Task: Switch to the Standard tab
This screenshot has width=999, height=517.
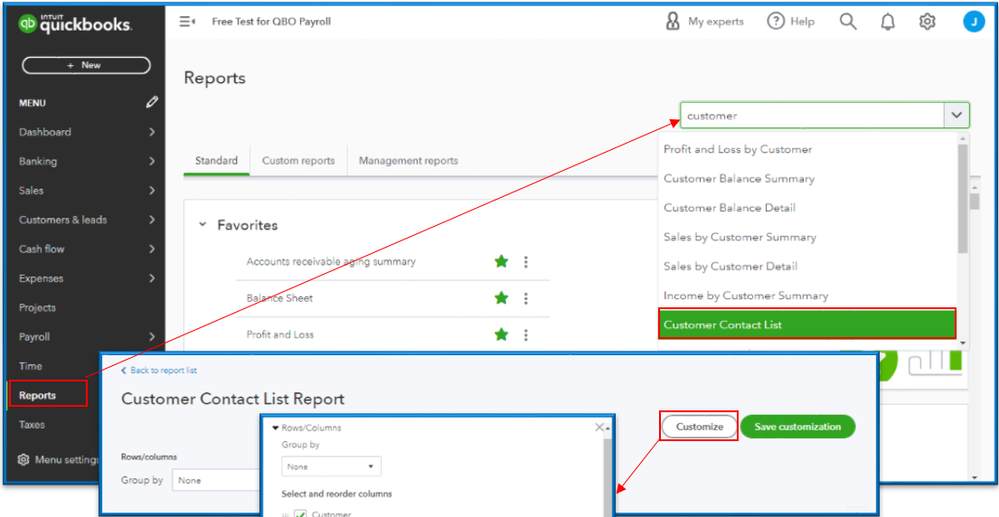Action: tap(217, 161)
